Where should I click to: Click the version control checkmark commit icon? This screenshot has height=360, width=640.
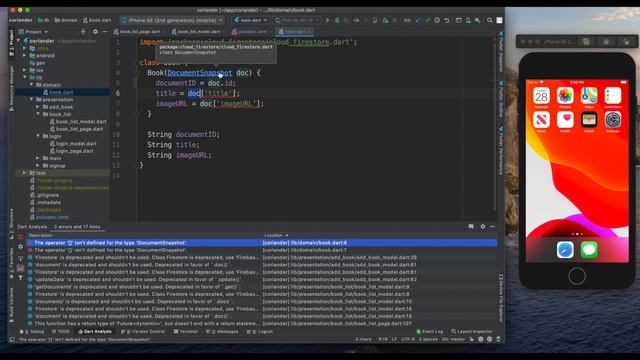[427, 20]
